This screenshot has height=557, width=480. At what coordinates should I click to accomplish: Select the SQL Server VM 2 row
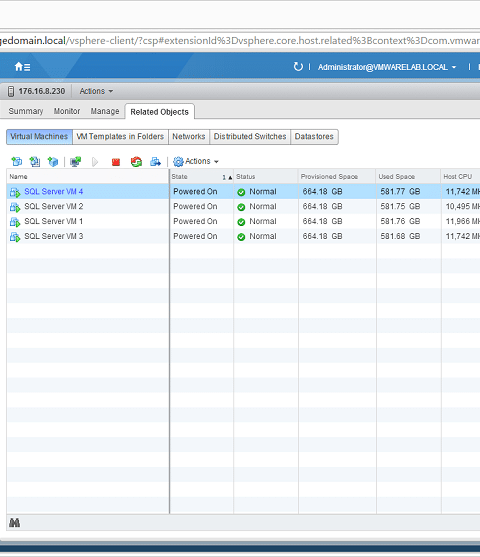[243, 206]
